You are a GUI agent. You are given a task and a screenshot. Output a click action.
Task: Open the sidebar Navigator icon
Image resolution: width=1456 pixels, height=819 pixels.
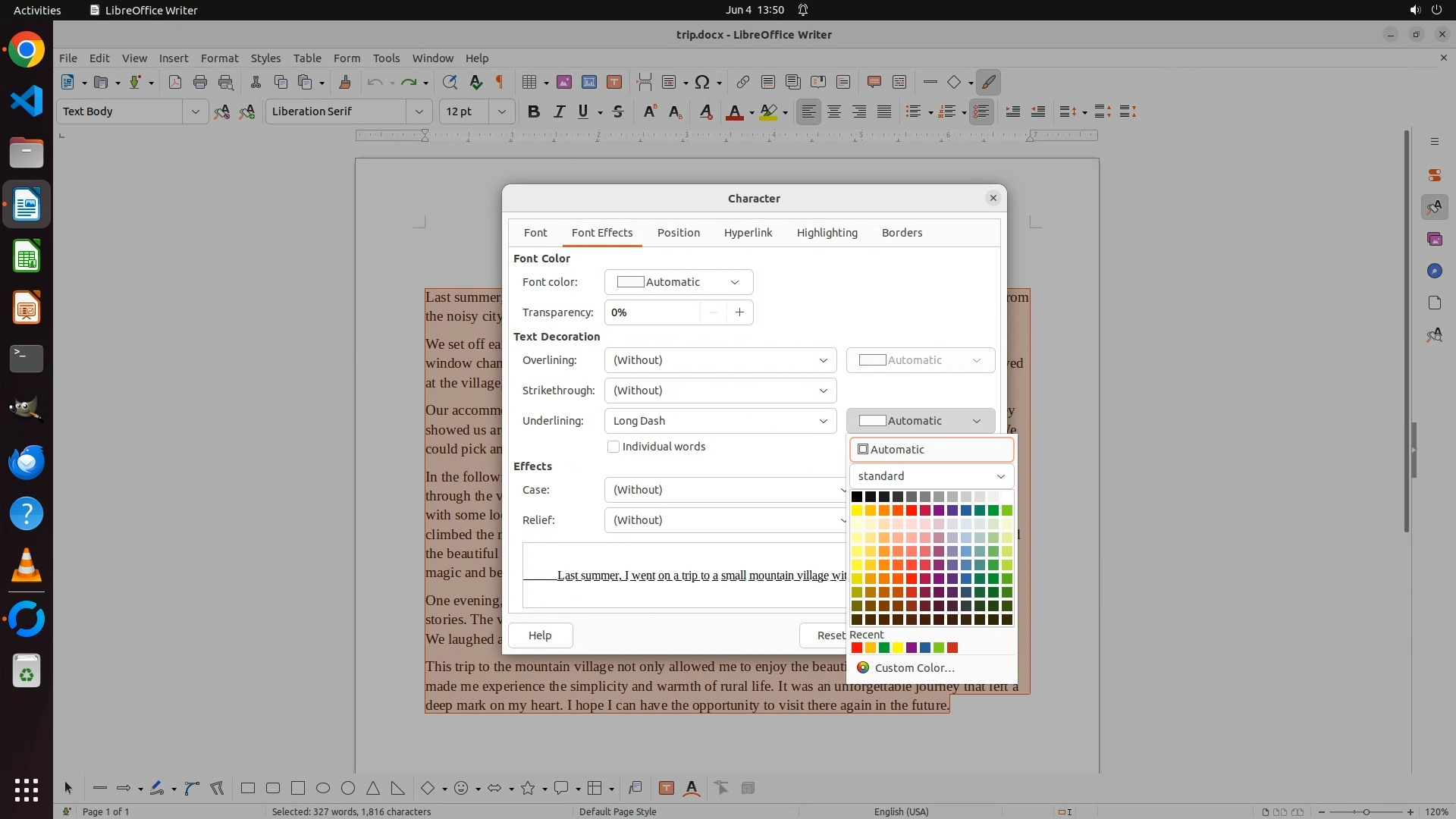point(1434,271)
